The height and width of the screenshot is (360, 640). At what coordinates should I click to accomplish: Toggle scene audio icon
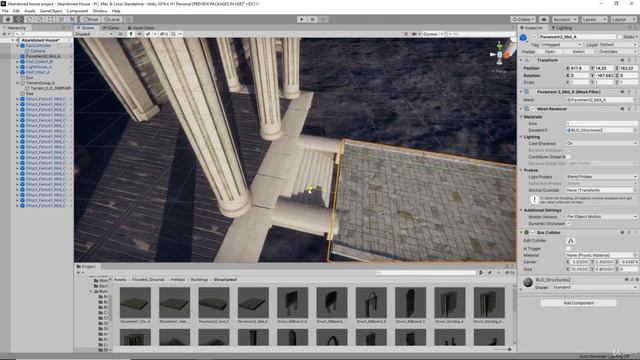click(x=139, y=34)
